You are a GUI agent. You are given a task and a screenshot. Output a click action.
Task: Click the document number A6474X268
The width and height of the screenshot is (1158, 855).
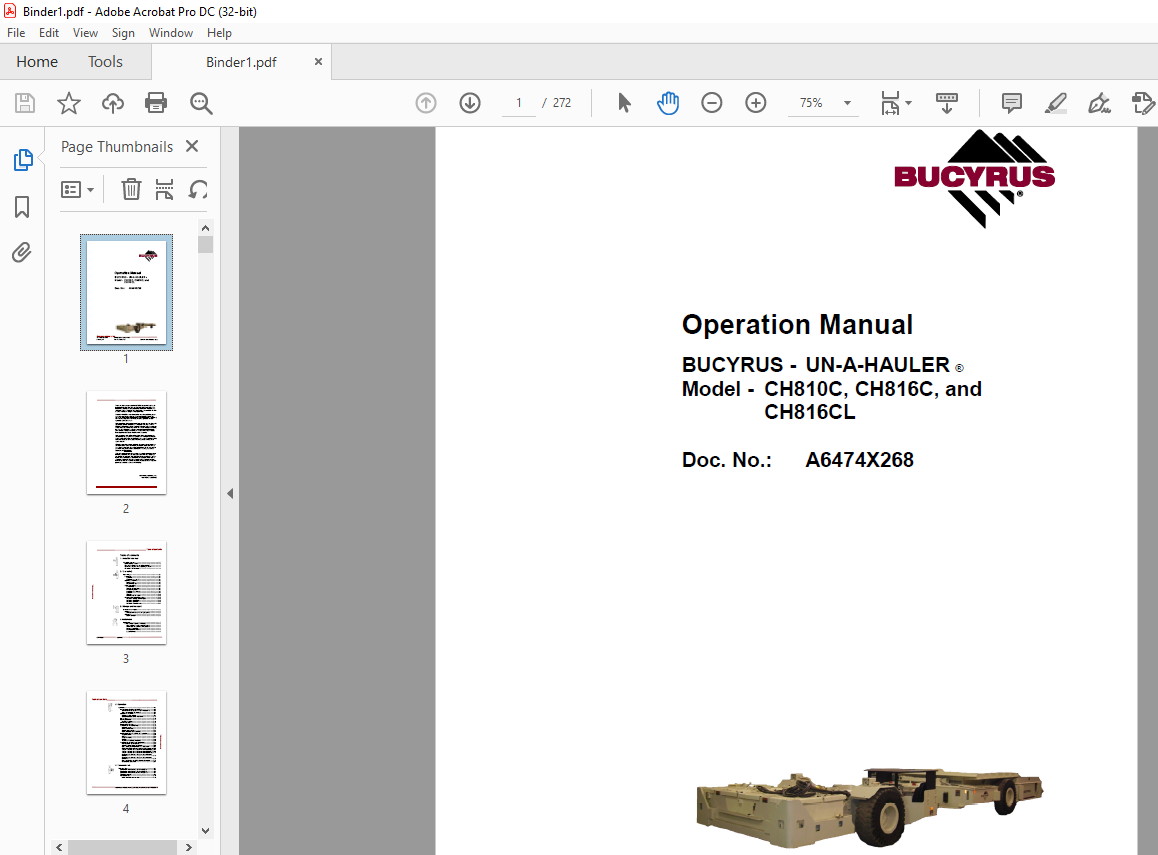(860, 460)
